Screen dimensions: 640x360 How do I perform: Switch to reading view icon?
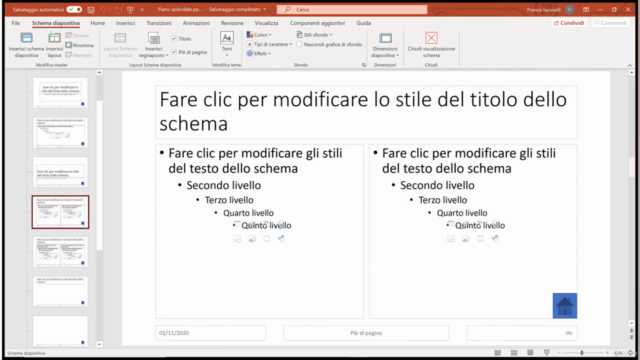coord(530,353)
